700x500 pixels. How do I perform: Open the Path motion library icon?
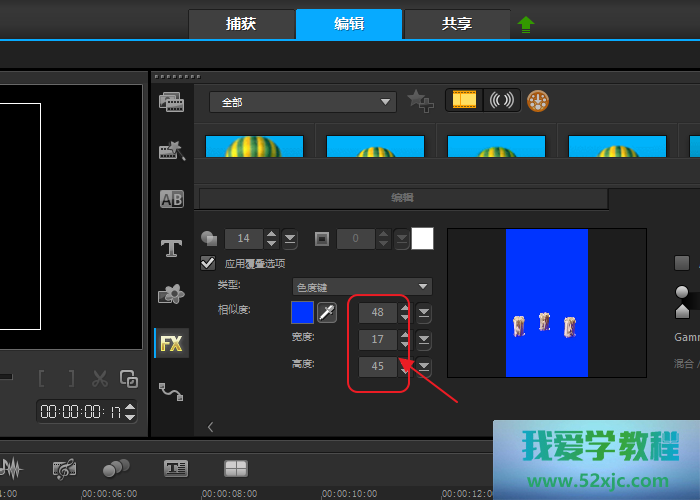tap(171, 391)
